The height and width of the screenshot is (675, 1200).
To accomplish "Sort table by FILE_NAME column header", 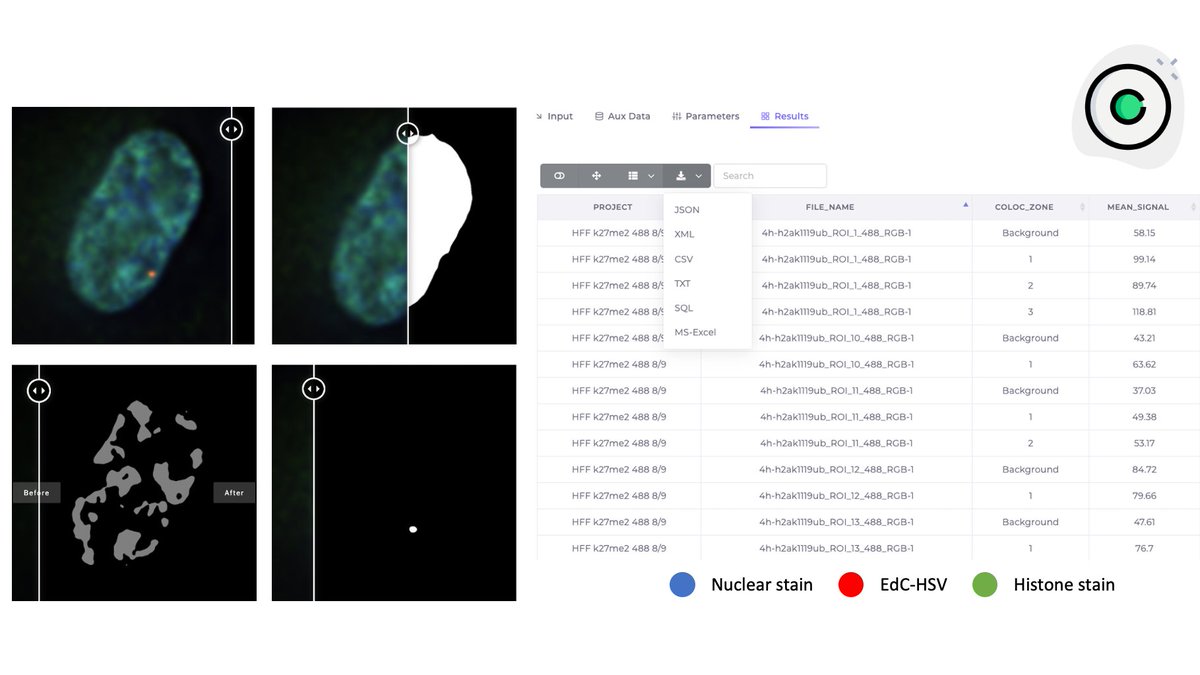I will coord(830,207).
